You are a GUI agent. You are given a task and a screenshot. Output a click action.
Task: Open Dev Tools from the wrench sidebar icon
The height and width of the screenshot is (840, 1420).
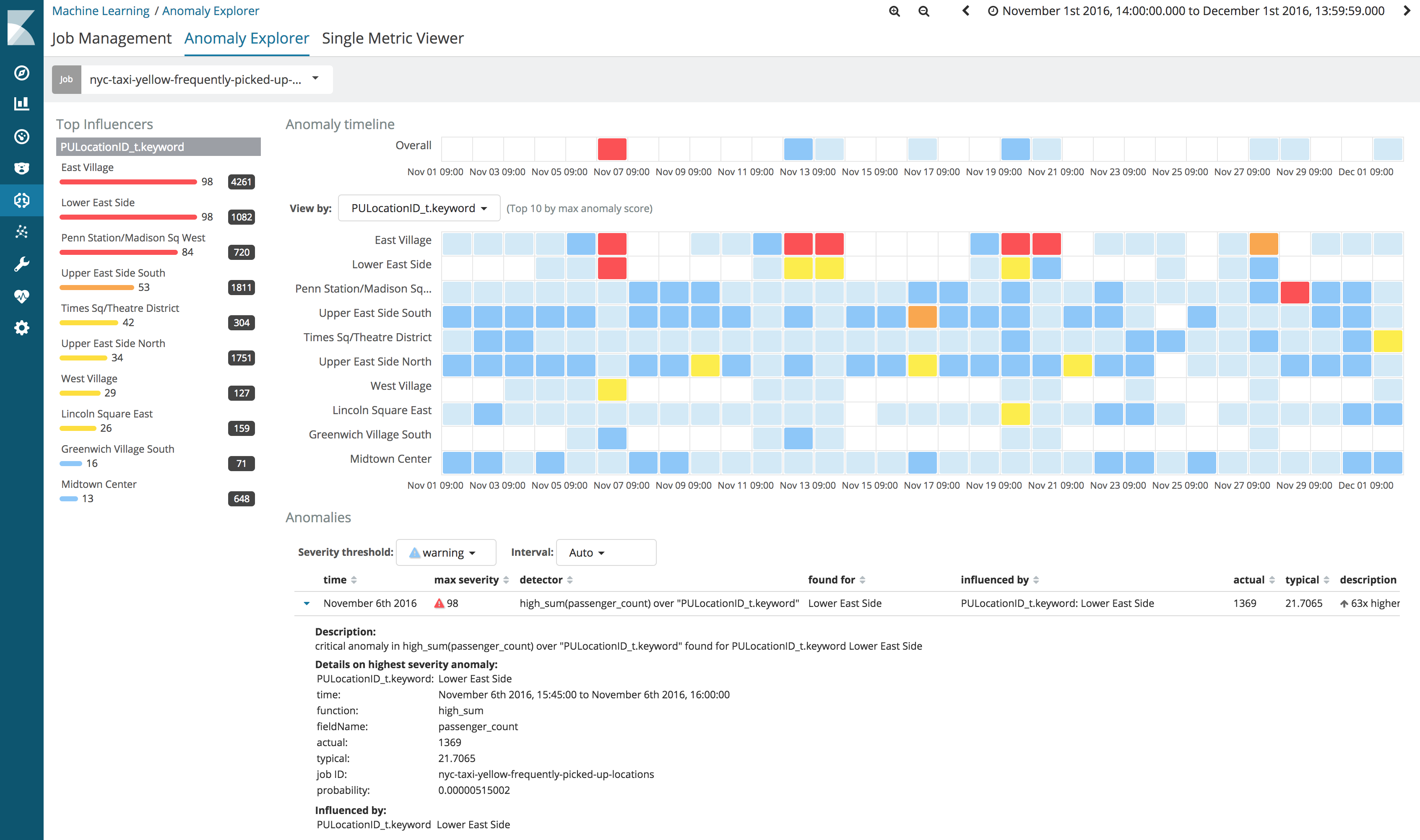pos(21,264)
